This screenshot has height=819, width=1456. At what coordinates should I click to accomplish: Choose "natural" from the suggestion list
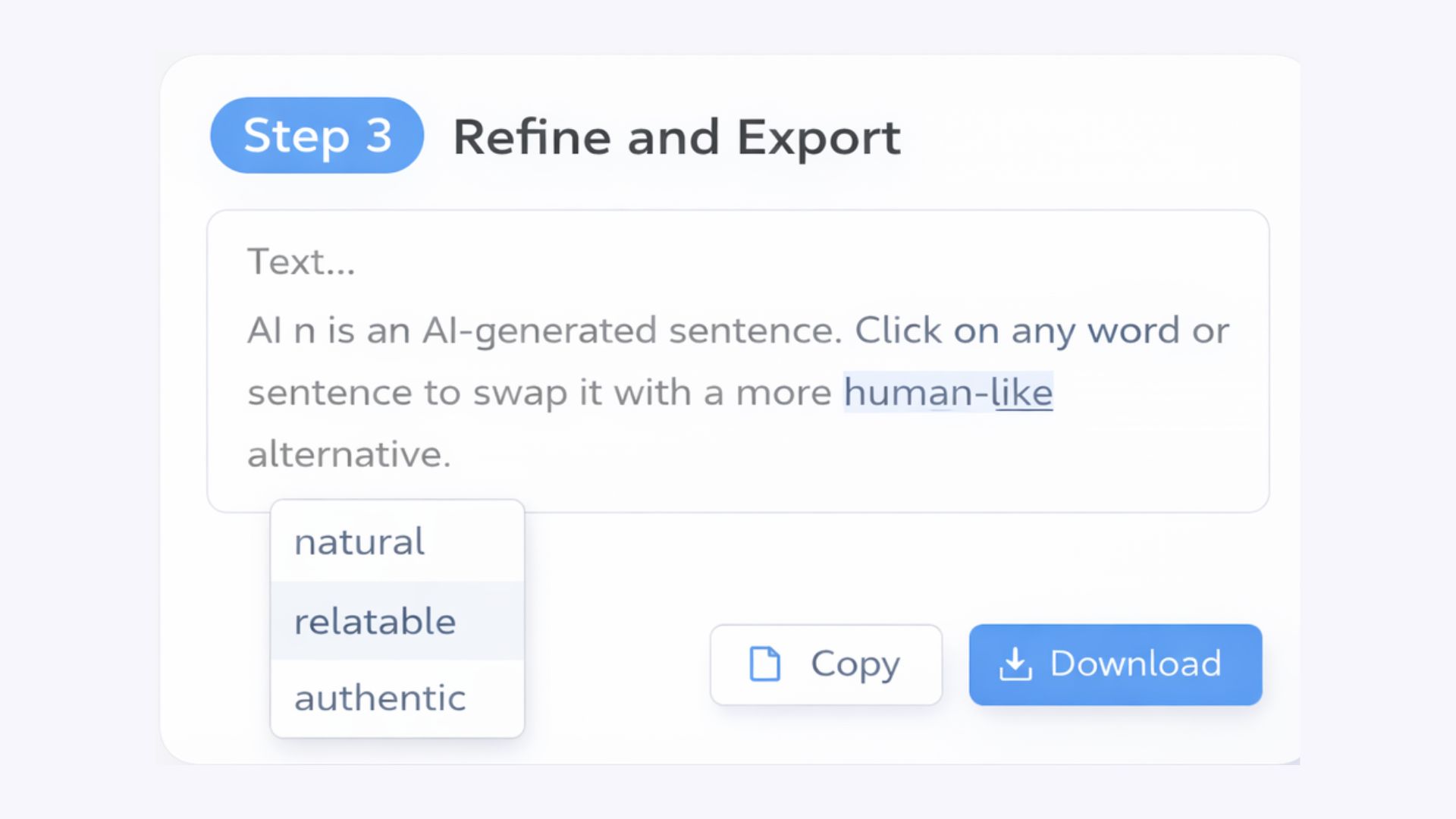click(x=359, y=542)
